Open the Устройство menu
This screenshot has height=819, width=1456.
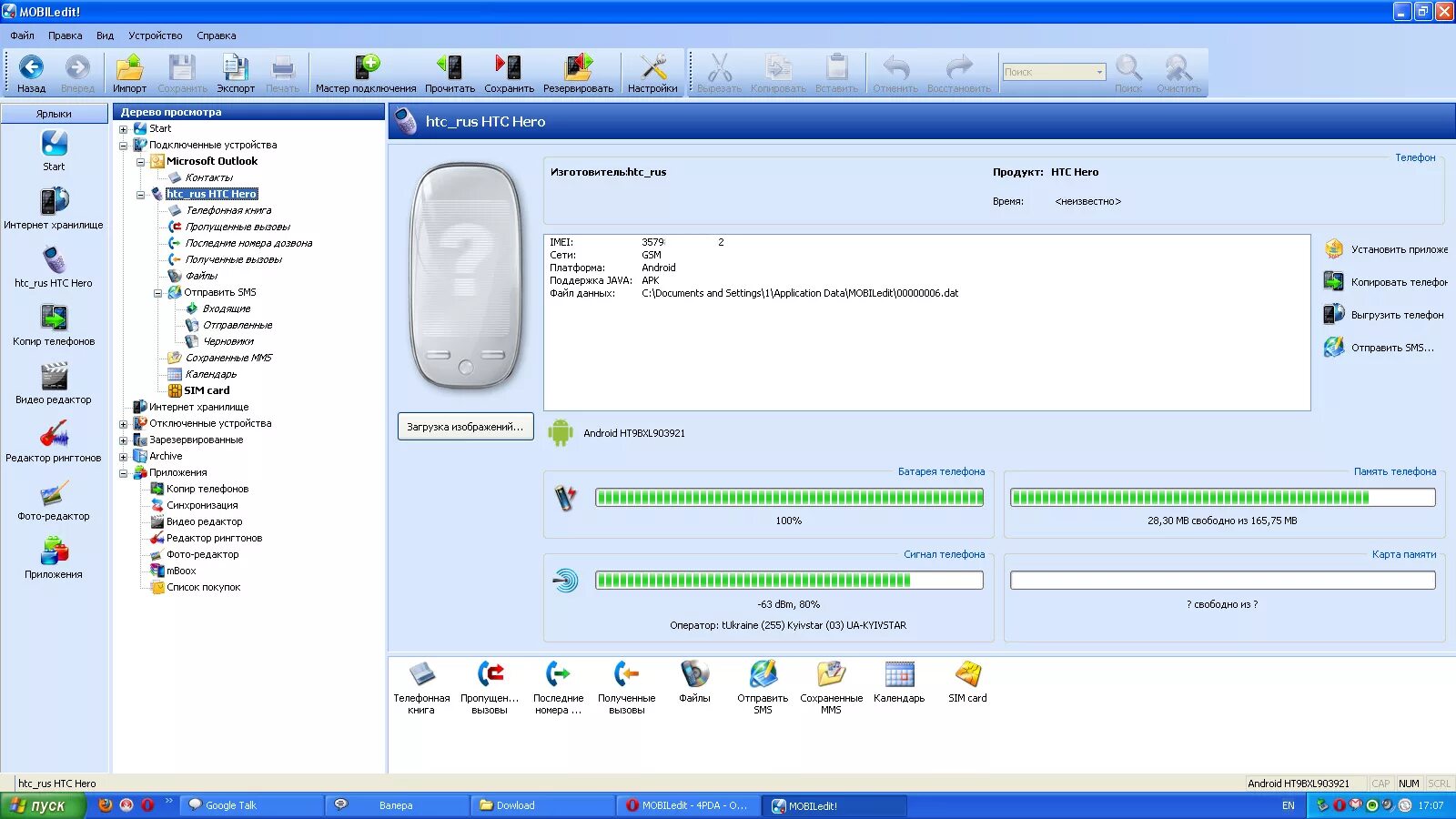pos(156,35)
